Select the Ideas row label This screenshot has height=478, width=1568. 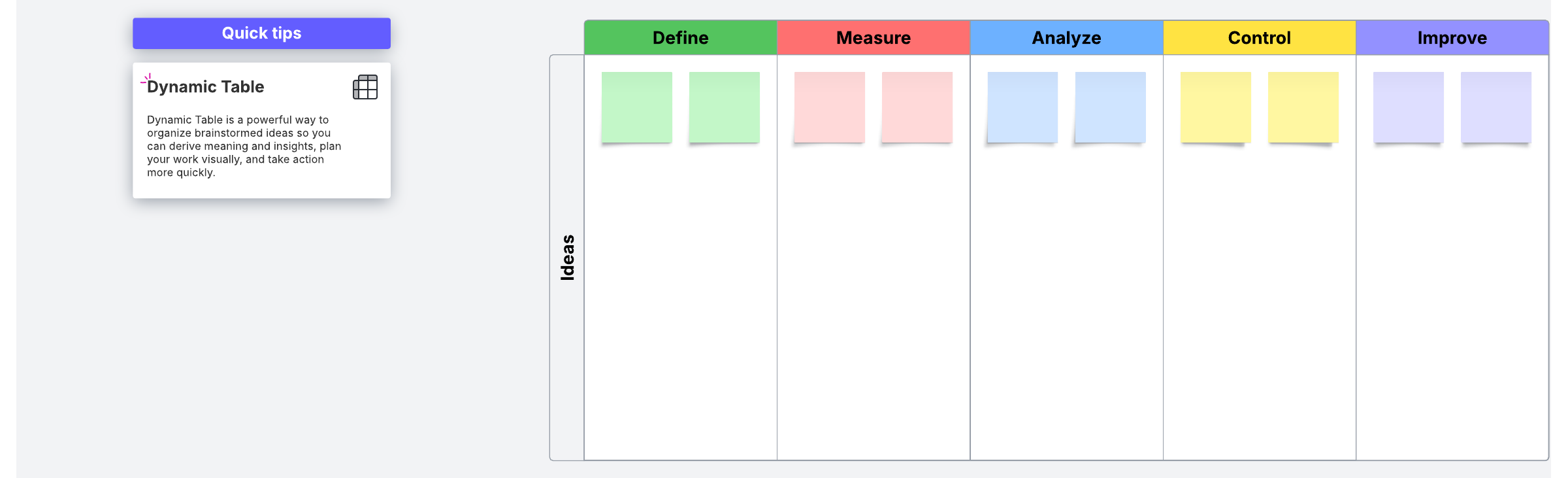(x=567, y=258)
